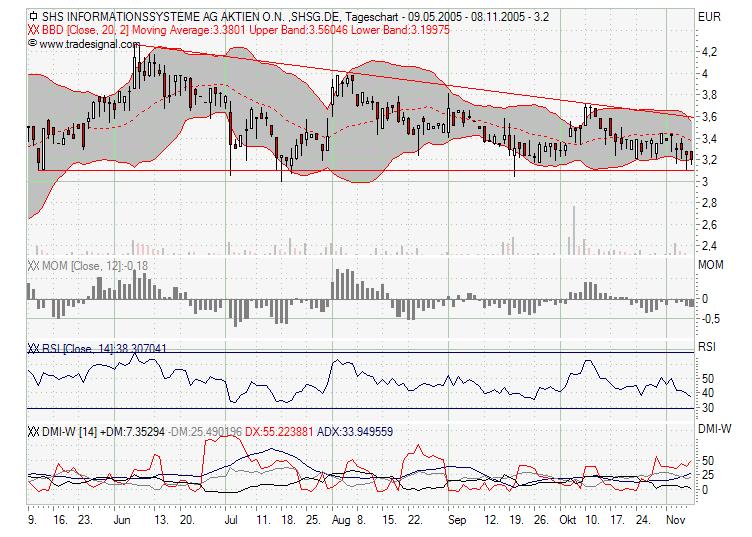Click the XX icon beside DMI-W indicator
Screen dimensions: 752x537
(x=35, y=431)
